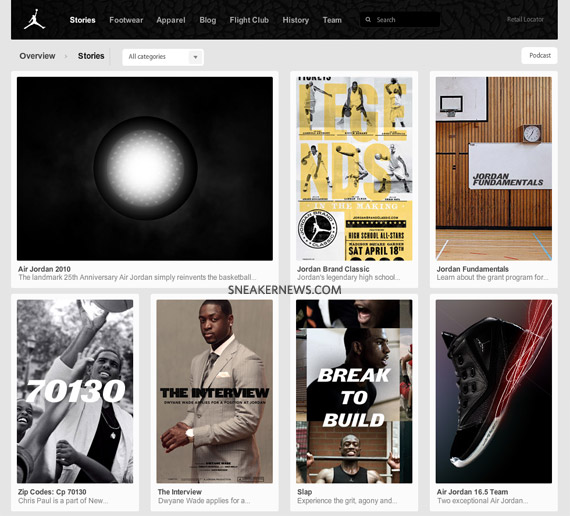The height and width of the screenshot is (516, 570).
Task: Open the Footwear menu item
Action: coord(126,20)
